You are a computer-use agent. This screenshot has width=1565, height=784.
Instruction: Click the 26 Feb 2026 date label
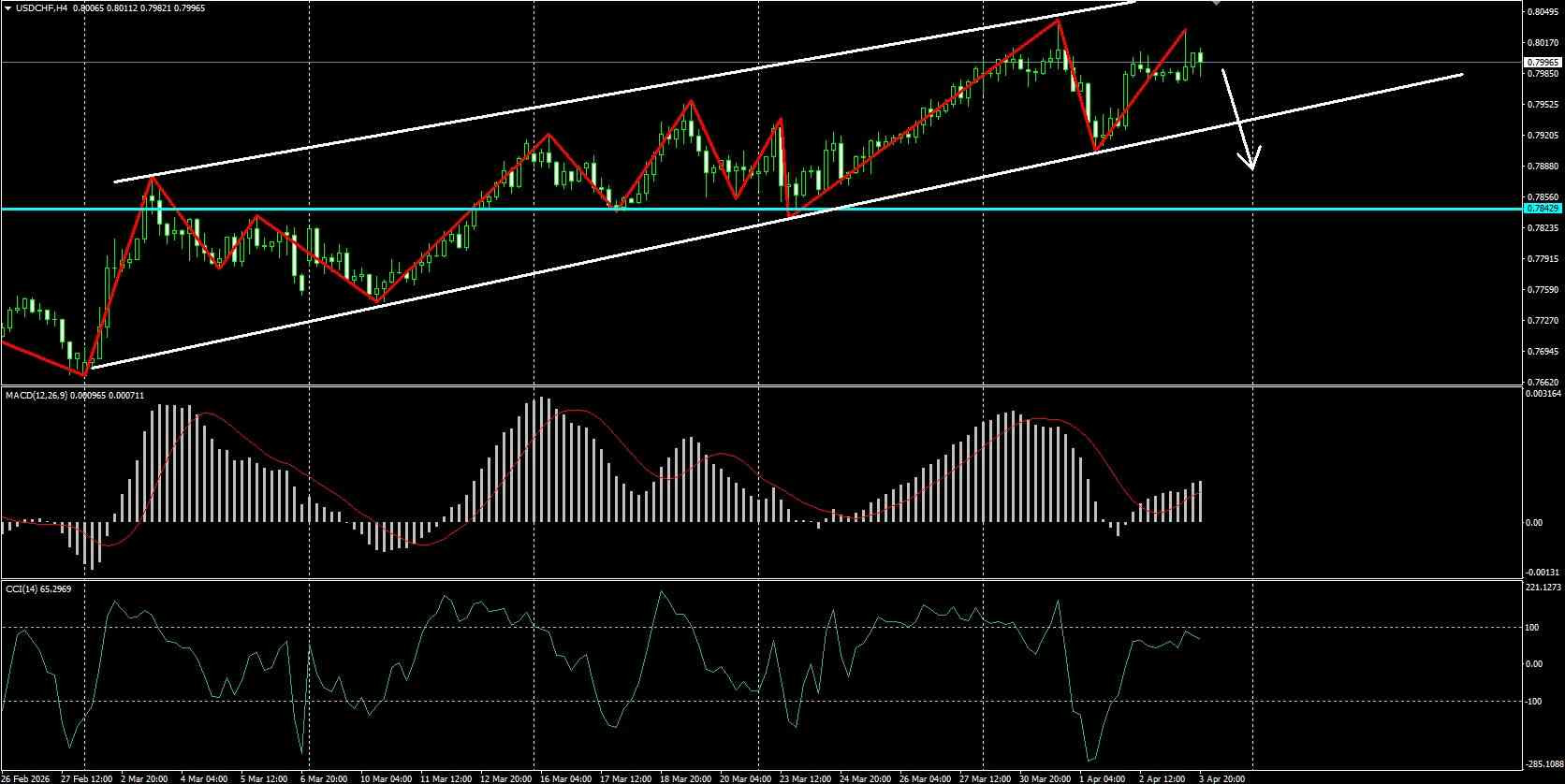[26, 777]
